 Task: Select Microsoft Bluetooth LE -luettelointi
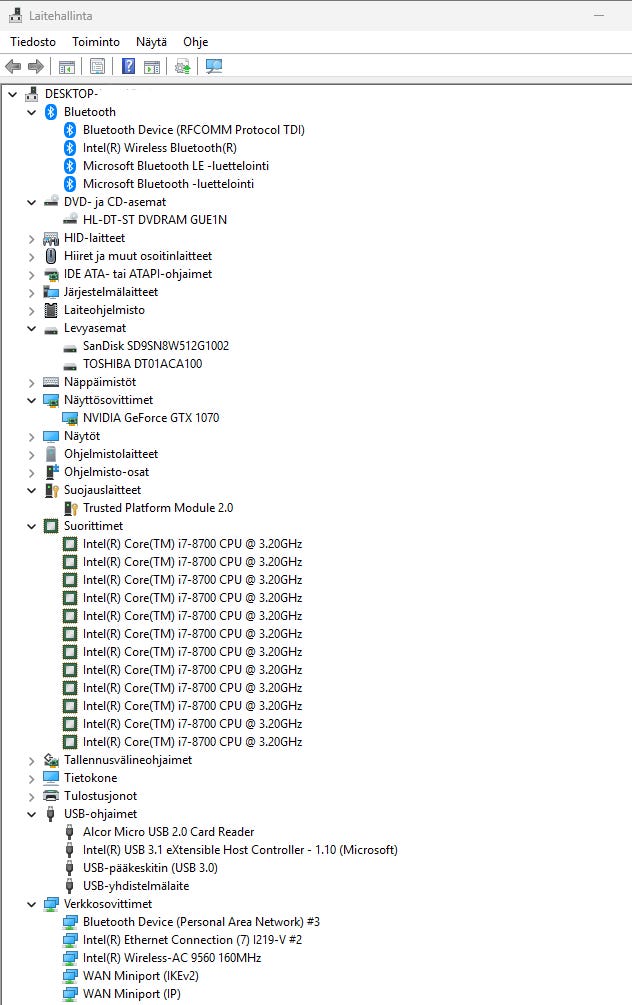(176, 165)
